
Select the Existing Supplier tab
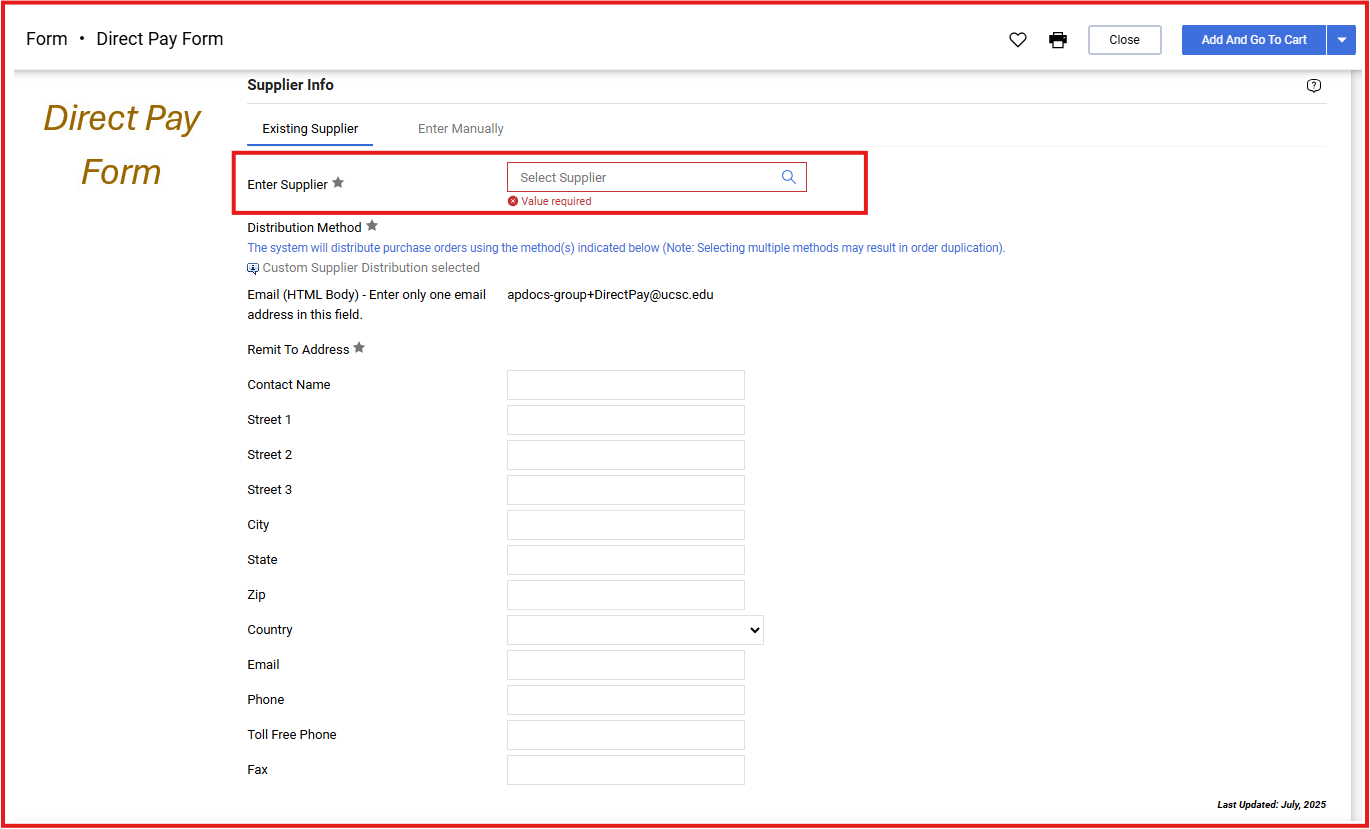310,129
